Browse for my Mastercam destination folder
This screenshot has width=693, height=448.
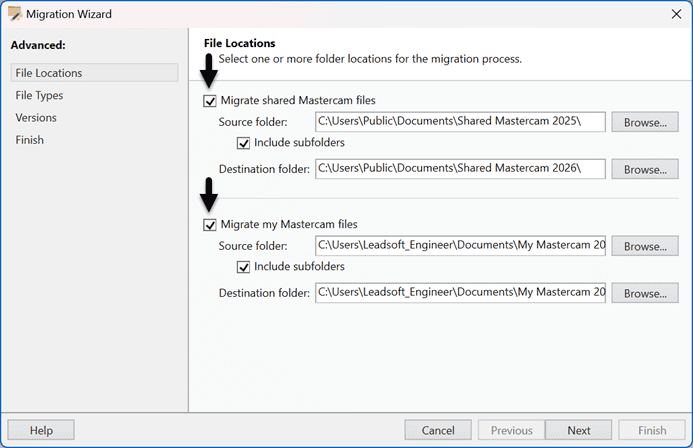click(645, 293)
